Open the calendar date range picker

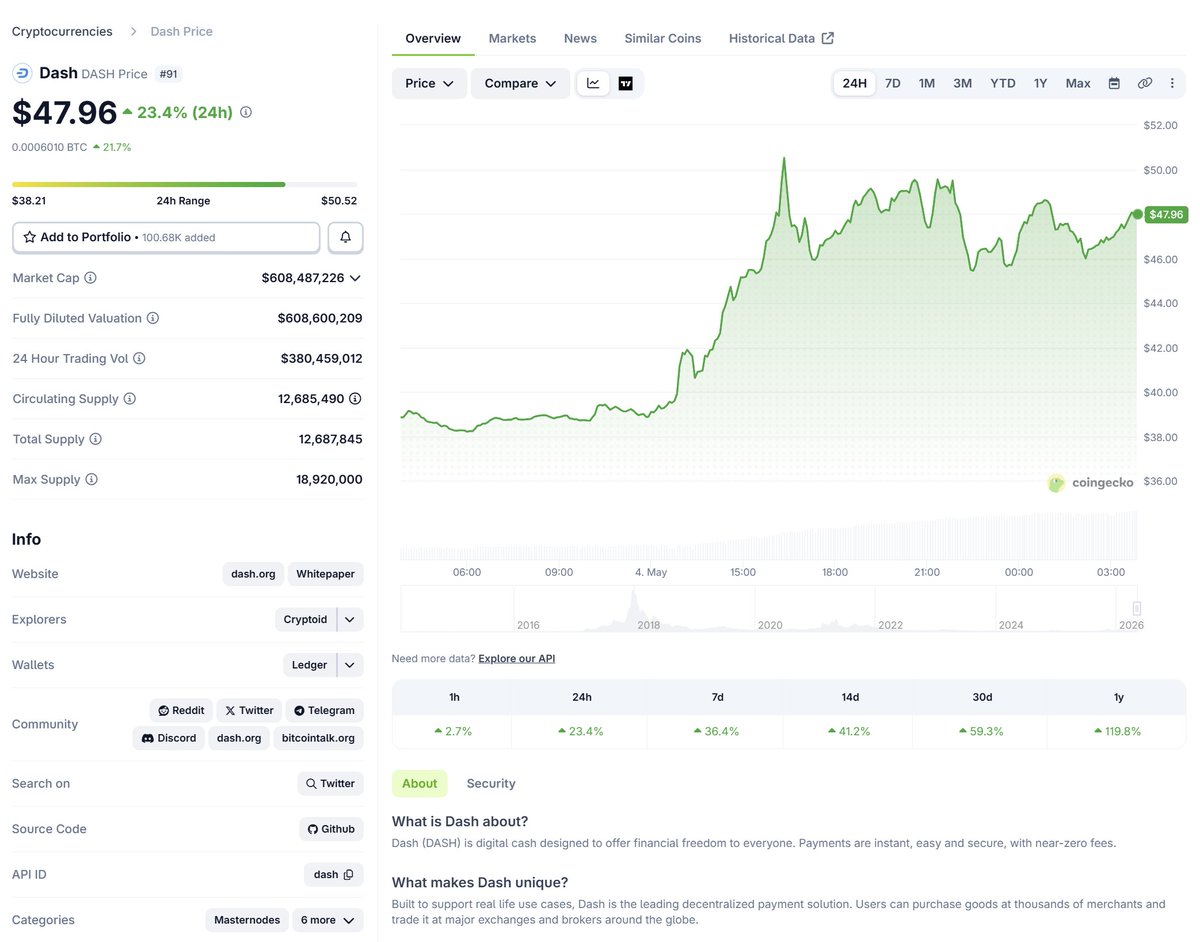[1114, 83]
